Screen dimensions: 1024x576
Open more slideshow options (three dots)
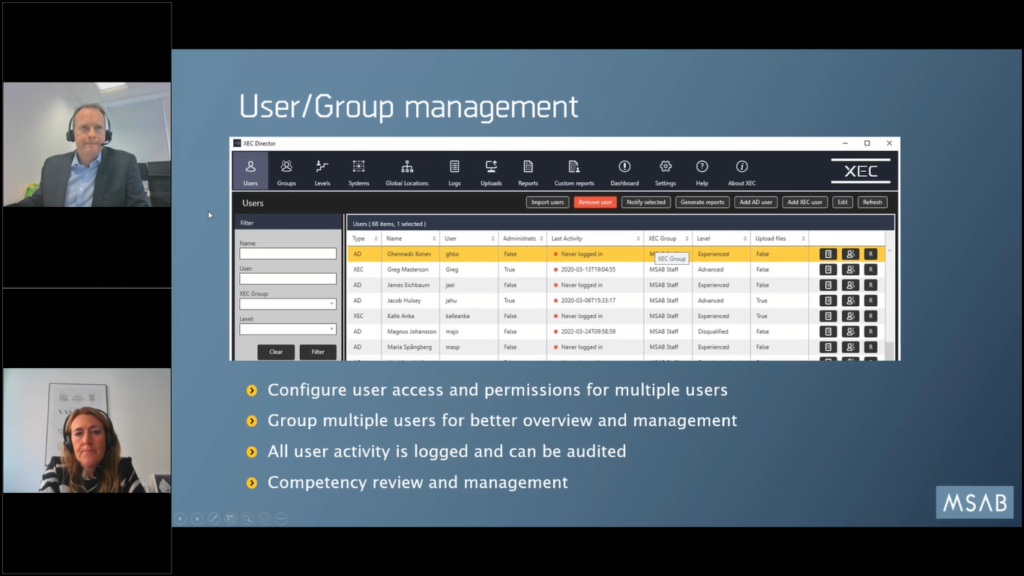pyautogui.click(x=281, y=519)
